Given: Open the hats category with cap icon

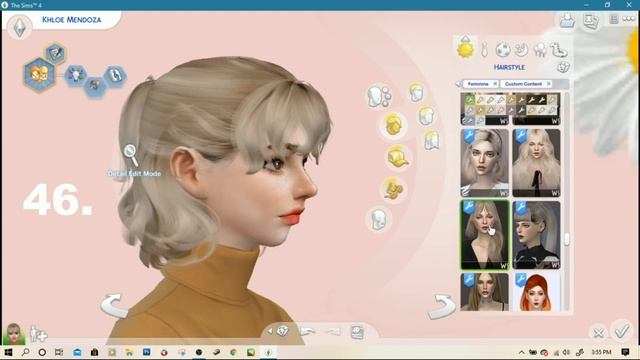Looking at the screenshot, I should [398, 157].
